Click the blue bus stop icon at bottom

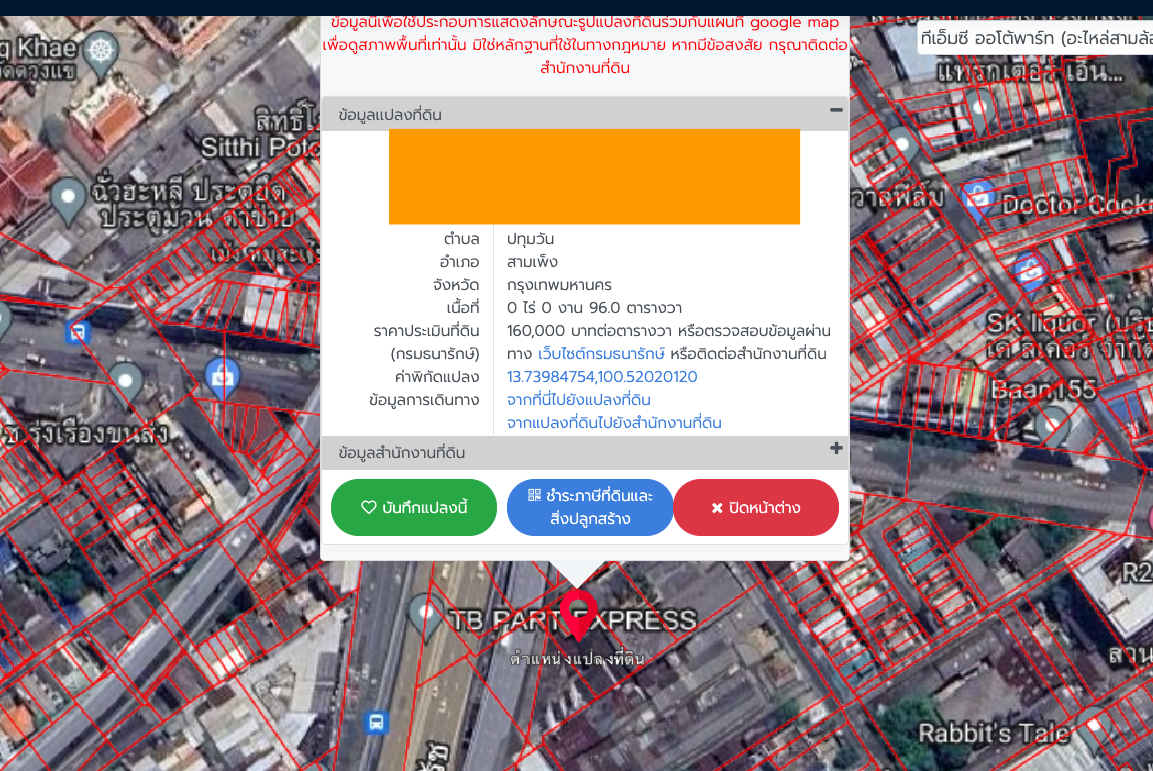click(x=376, y=721)
